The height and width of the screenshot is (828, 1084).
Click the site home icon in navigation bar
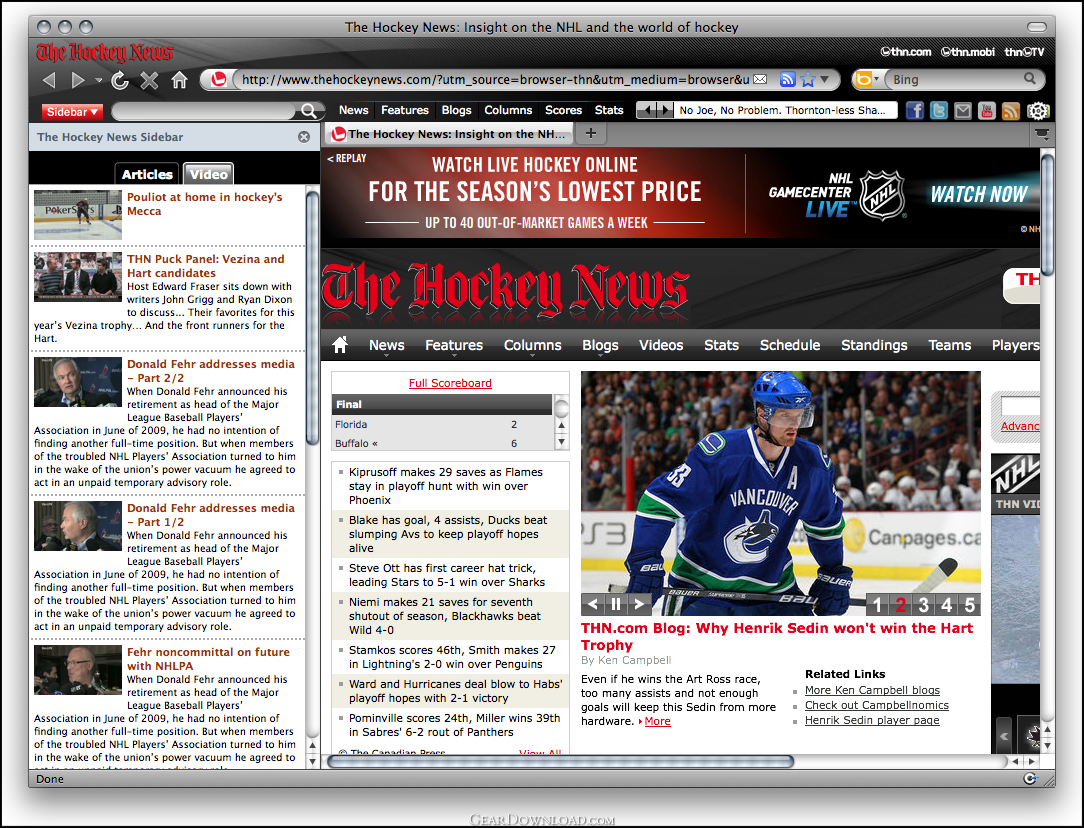(x=340, y=344)
